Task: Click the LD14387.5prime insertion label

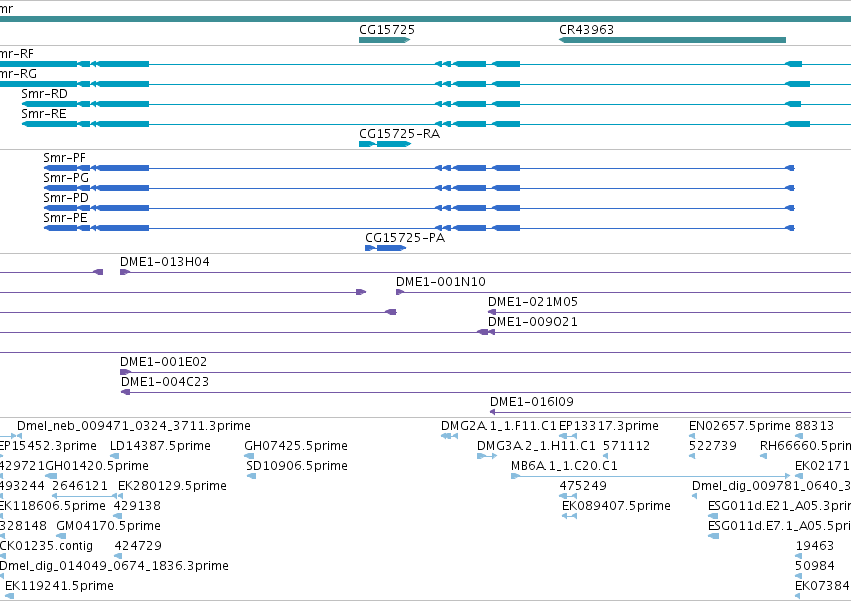Action: point(160,446)
